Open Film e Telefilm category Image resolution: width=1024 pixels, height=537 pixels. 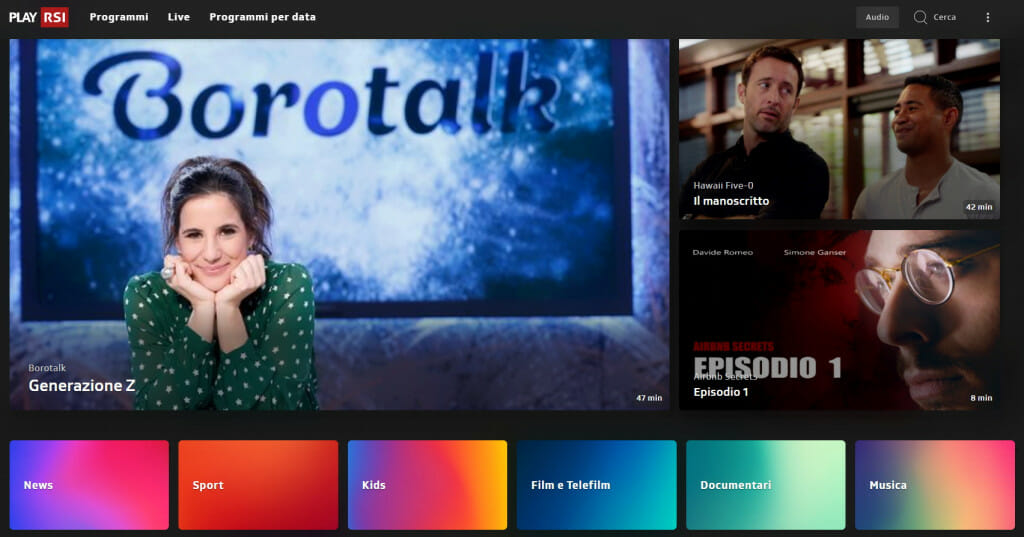pos(596,485)
